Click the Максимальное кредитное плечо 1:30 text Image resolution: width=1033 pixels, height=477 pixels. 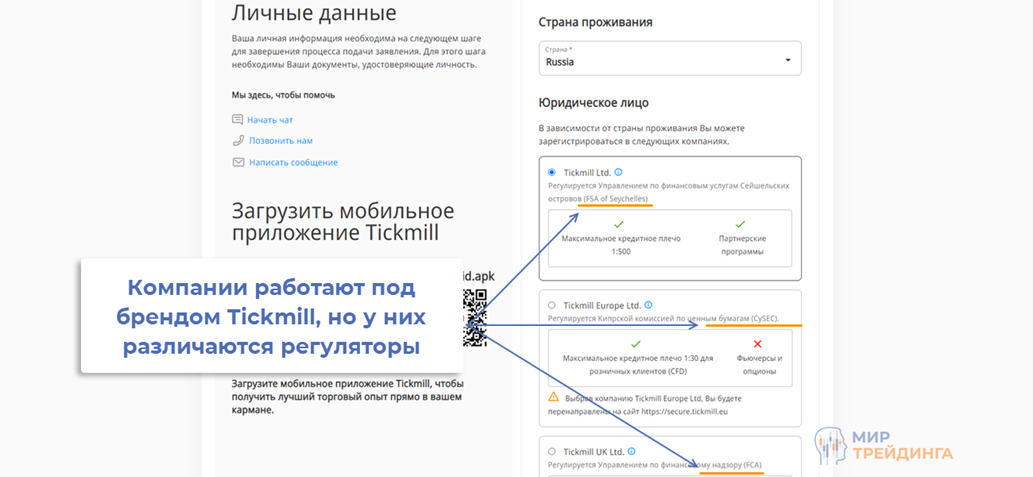click(x=638, y=365)
